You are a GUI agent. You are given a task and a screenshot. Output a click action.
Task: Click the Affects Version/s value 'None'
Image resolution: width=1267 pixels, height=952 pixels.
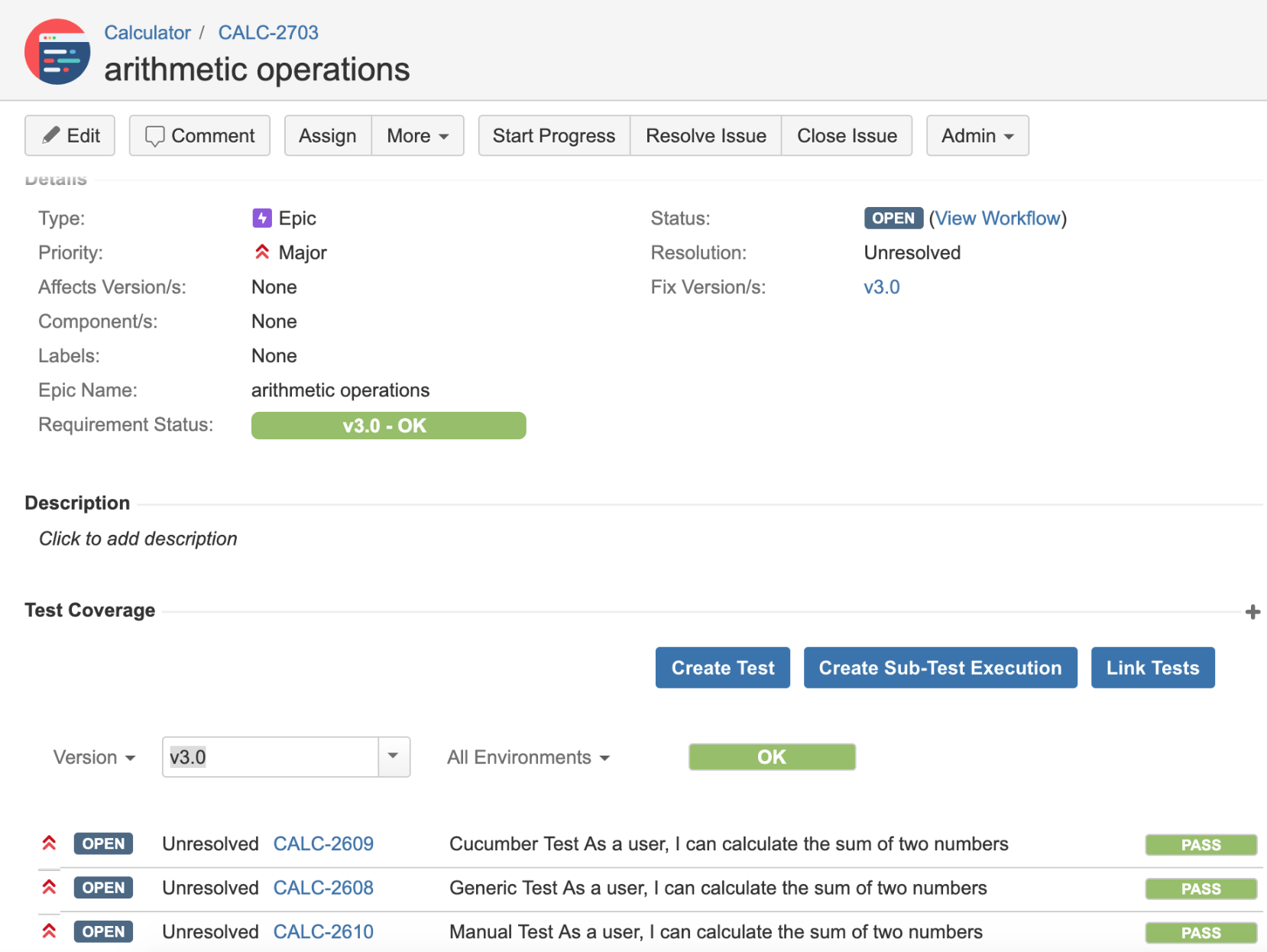point(274,287)
